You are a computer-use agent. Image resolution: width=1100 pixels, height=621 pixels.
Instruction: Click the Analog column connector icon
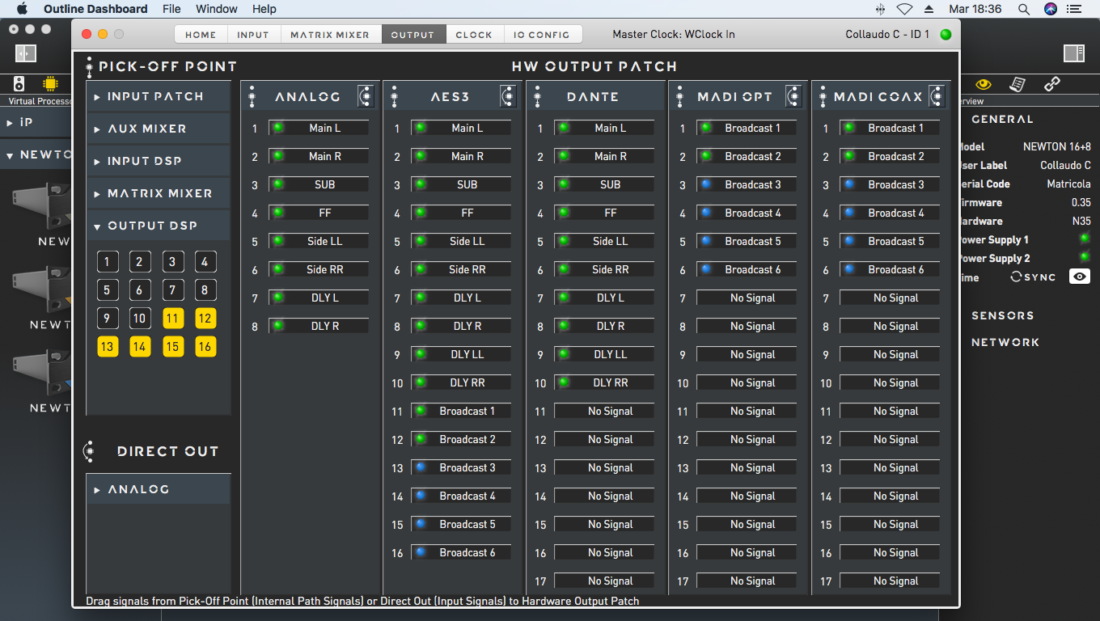coord(252,97)
